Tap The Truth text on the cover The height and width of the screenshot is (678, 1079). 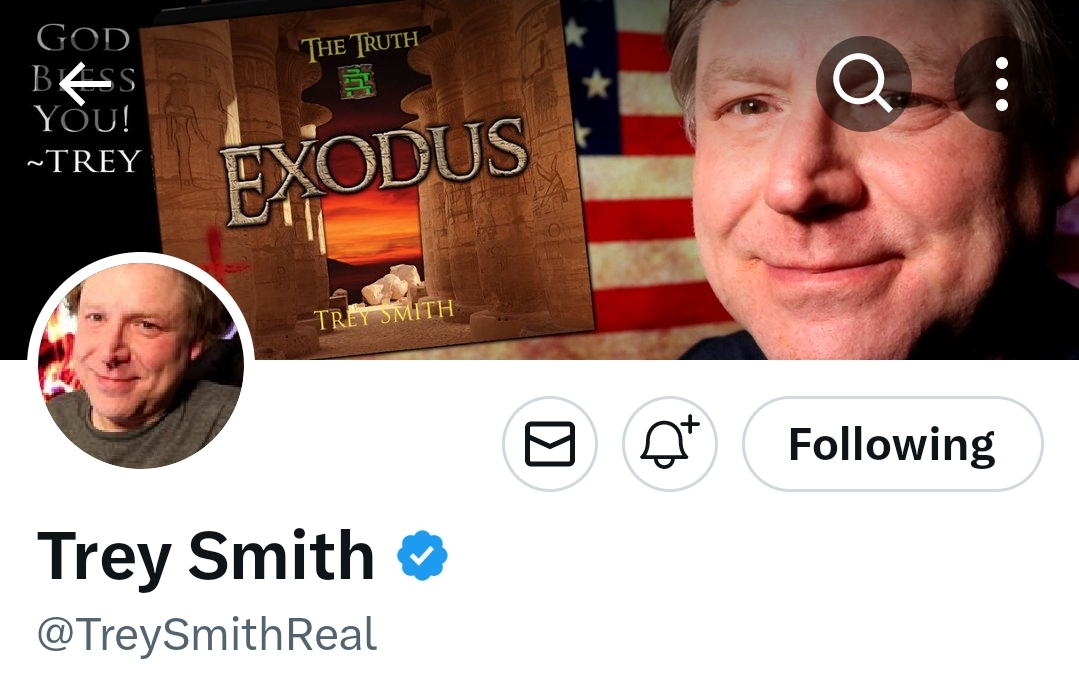coord(359,45)
